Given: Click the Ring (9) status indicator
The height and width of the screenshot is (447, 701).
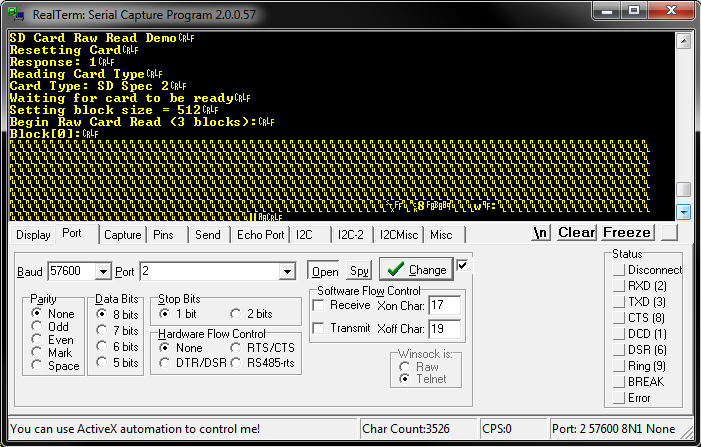Looking at the screenshot, I should point(619,366).
